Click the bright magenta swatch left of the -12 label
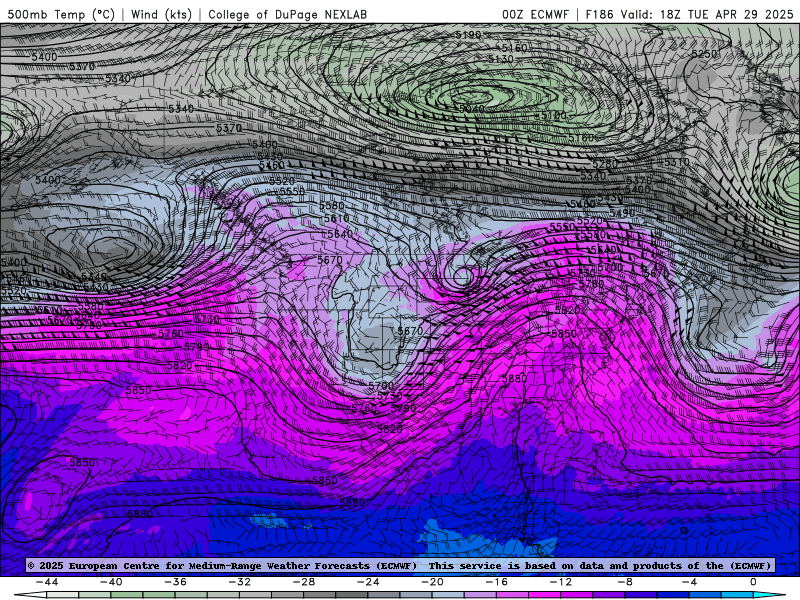 point(545,595)
